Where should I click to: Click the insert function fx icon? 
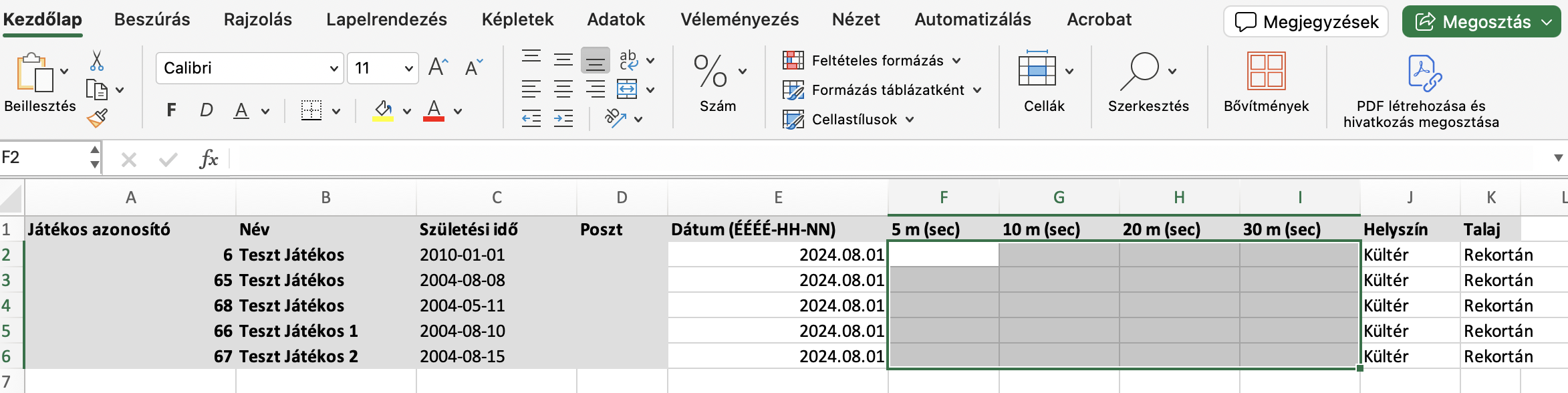tap(209, 159)
